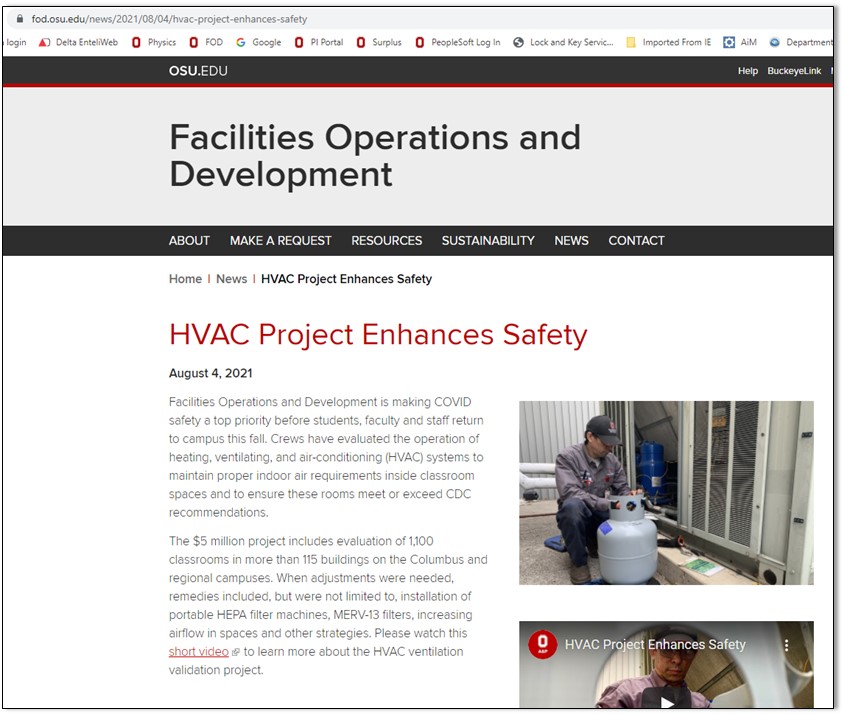Go to OSU.EDU home link
The image size is (844, 715).
[x=198, y=71]
